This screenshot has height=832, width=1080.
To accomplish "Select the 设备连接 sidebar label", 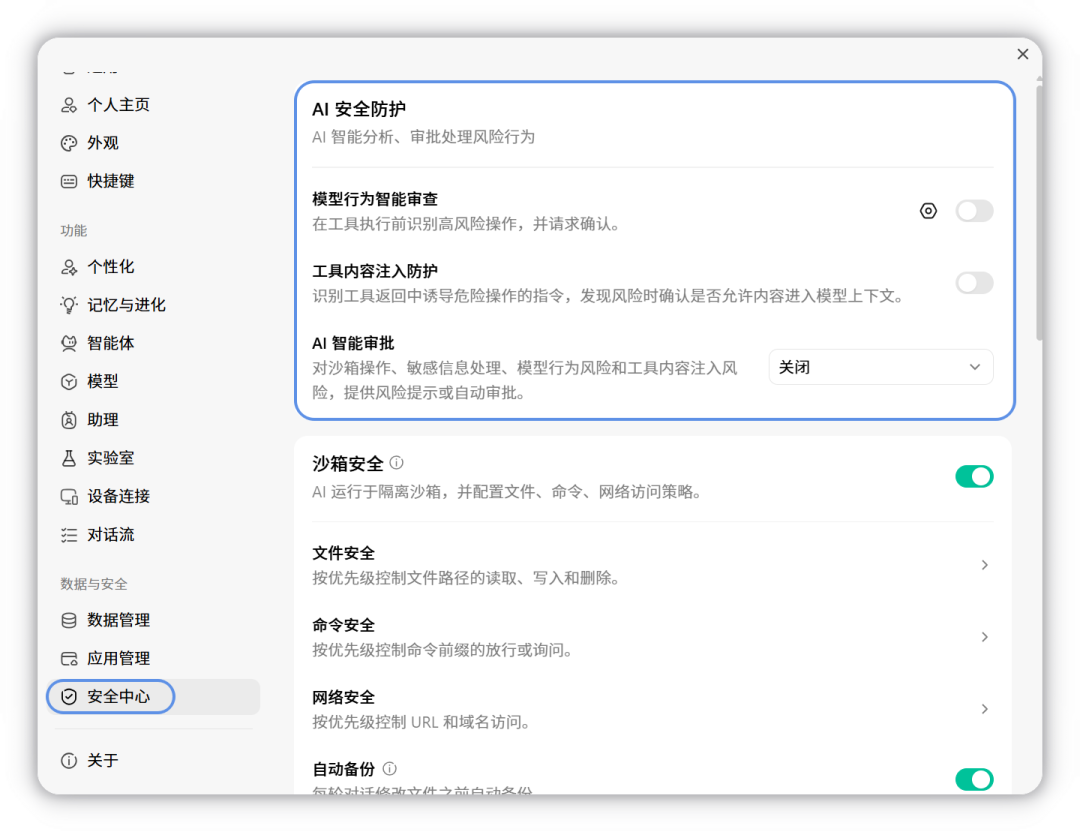I will (118, 497).
